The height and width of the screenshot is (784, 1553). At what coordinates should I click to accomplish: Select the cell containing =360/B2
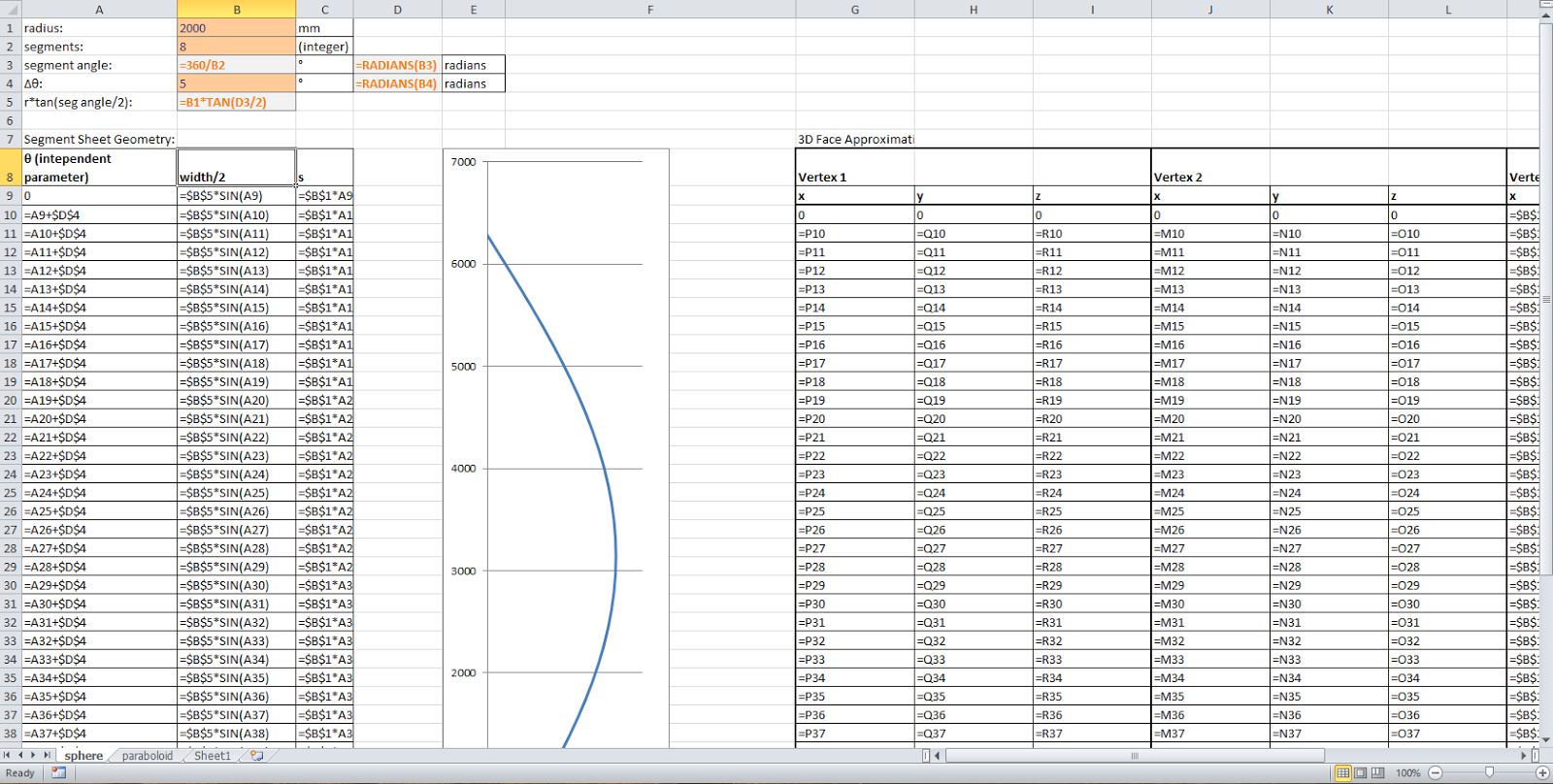click(x=237, y=65)
